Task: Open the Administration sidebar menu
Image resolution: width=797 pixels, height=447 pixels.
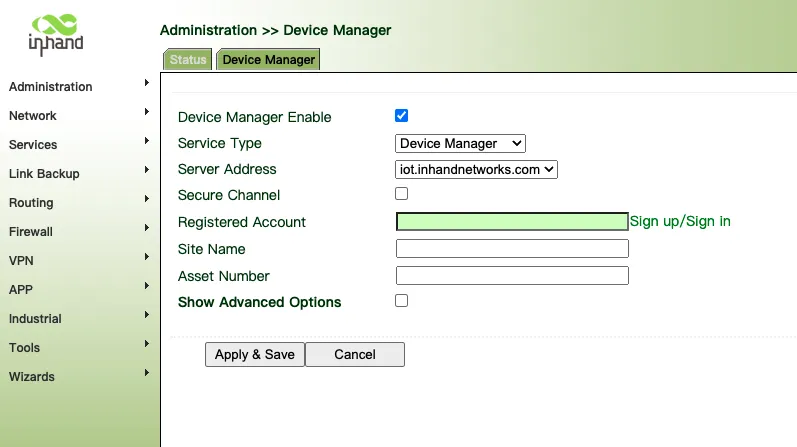Action: [x=50, y=86]
